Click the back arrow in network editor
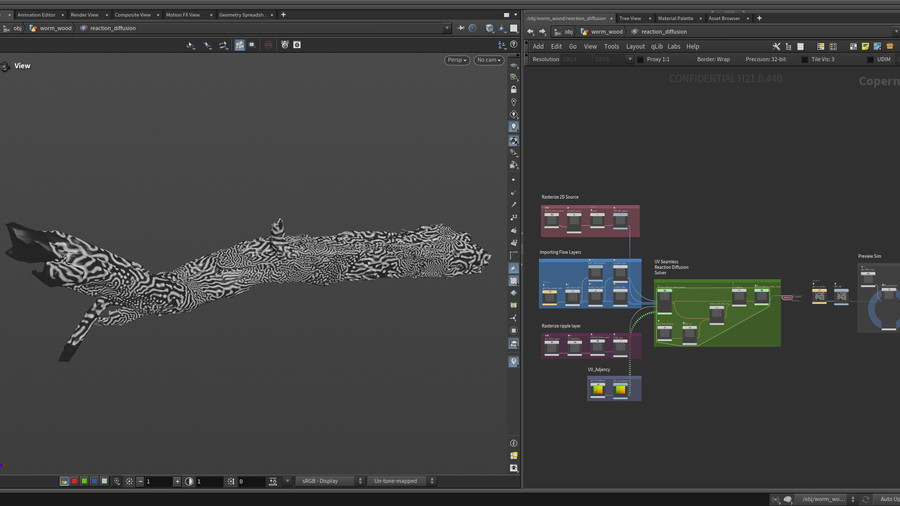 coord(531,31)
